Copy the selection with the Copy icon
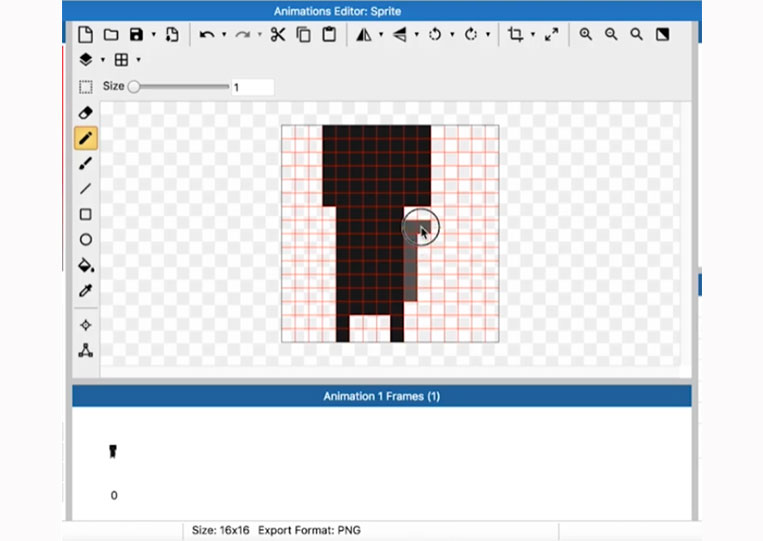The height and width of the screenshot is (541, 763). click(304, 35)
